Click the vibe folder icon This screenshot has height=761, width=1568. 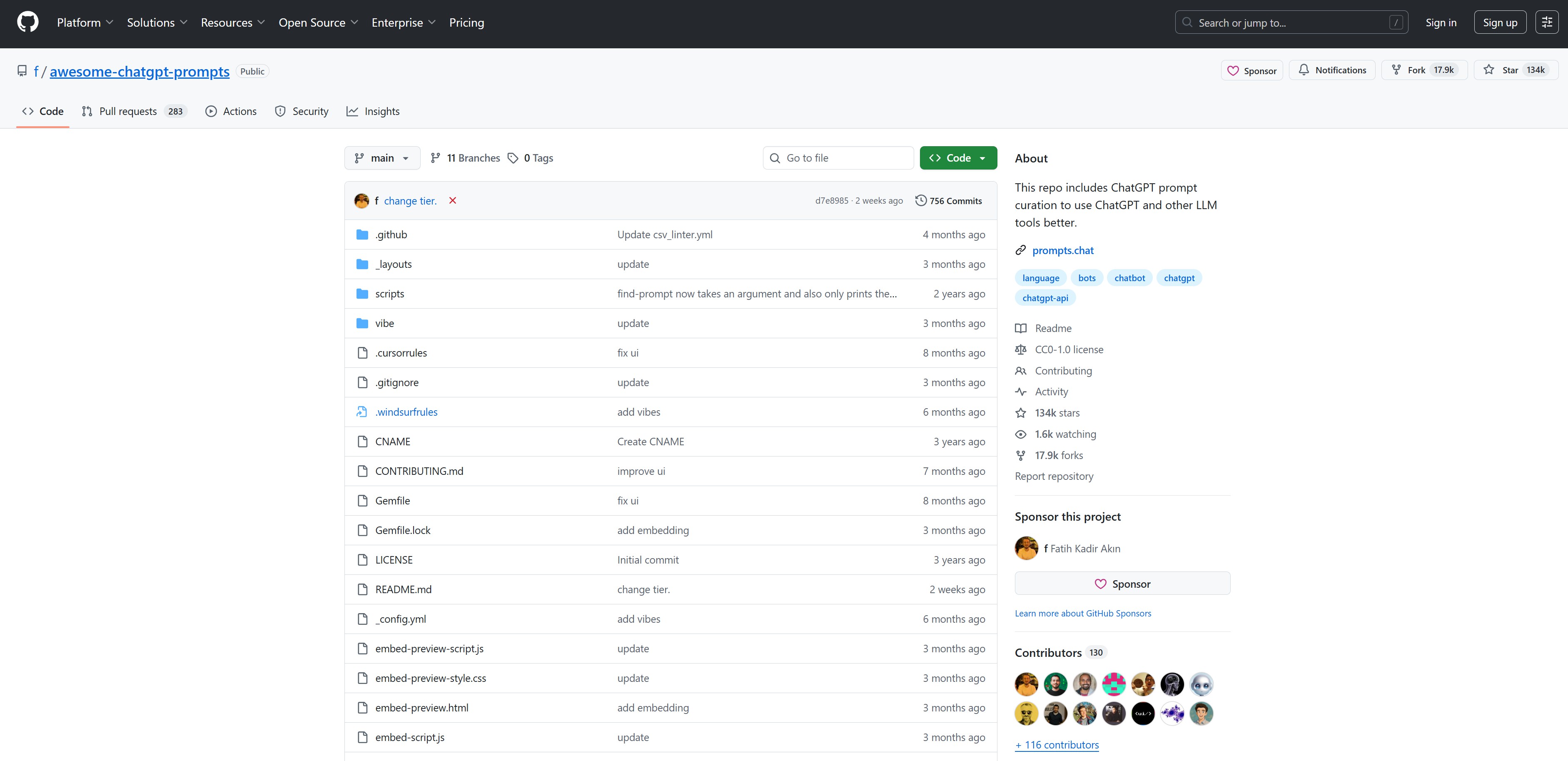[362, 323]
